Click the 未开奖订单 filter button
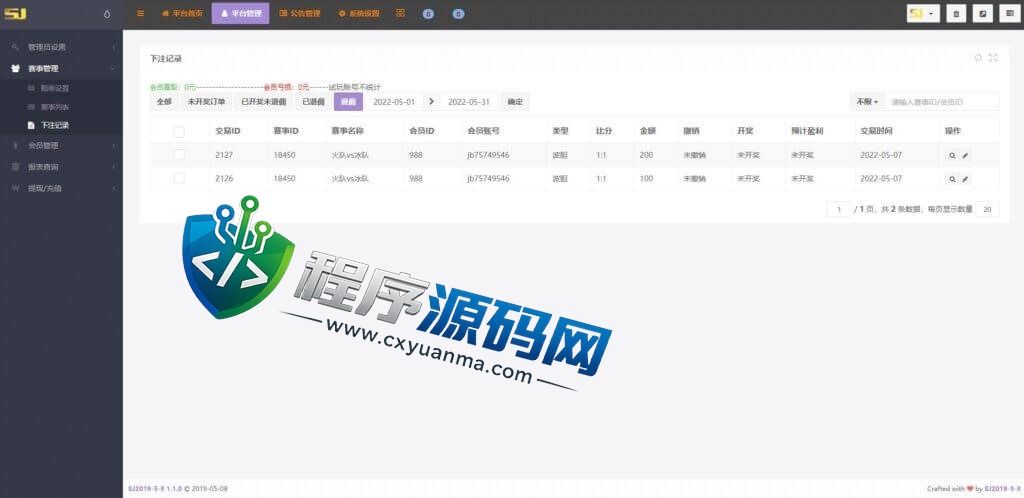Image resolution: width=1024 pixels, height=498 pixels. coord(206,102)
